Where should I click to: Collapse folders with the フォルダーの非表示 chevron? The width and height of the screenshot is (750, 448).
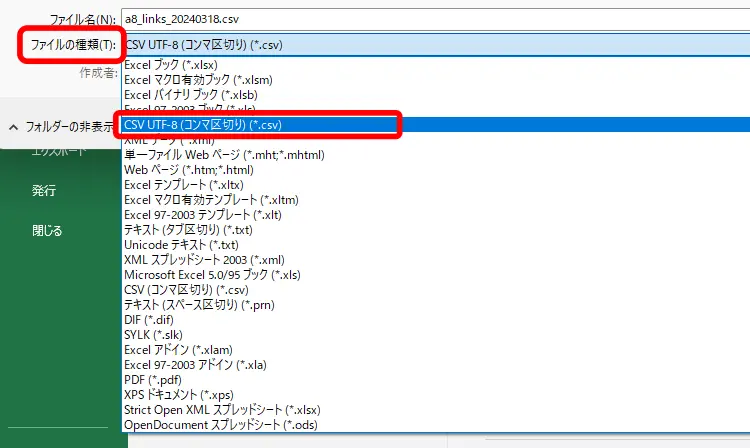point(14,127)
